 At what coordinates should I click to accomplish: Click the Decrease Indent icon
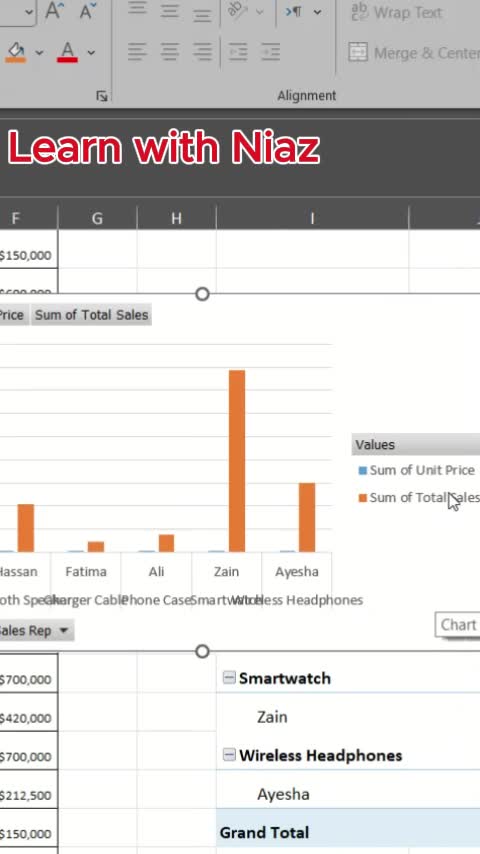238,52
